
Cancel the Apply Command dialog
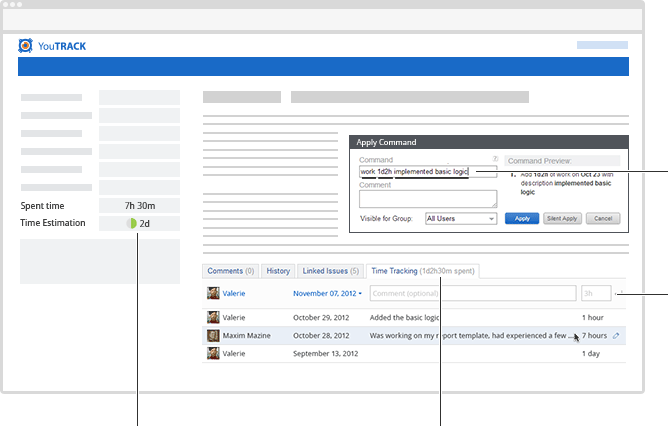click(603, 218)
